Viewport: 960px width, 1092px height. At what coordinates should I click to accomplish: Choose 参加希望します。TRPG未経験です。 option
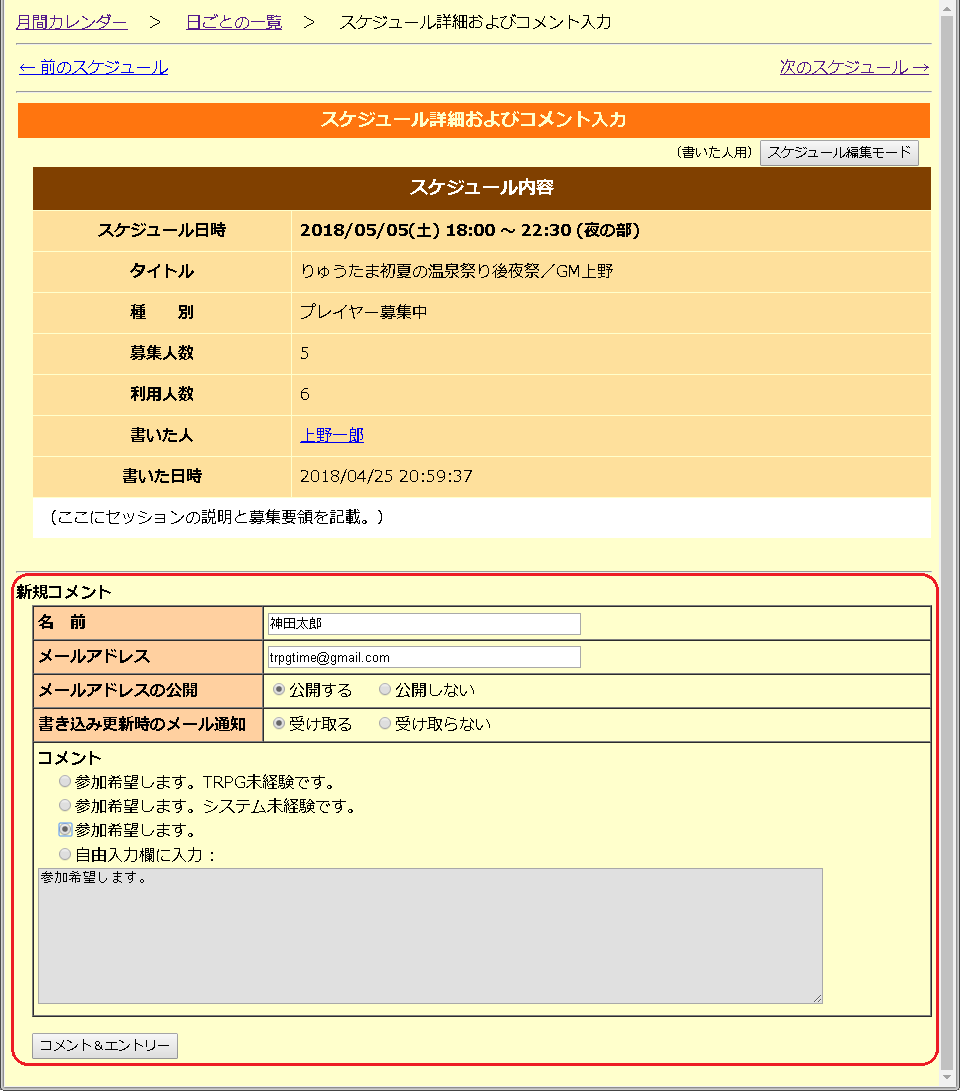pos(65,781)
